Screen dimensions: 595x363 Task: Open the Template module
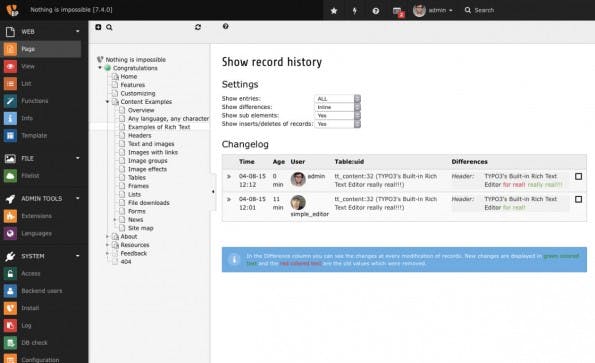pyautogui.click(x=41, y=135)
